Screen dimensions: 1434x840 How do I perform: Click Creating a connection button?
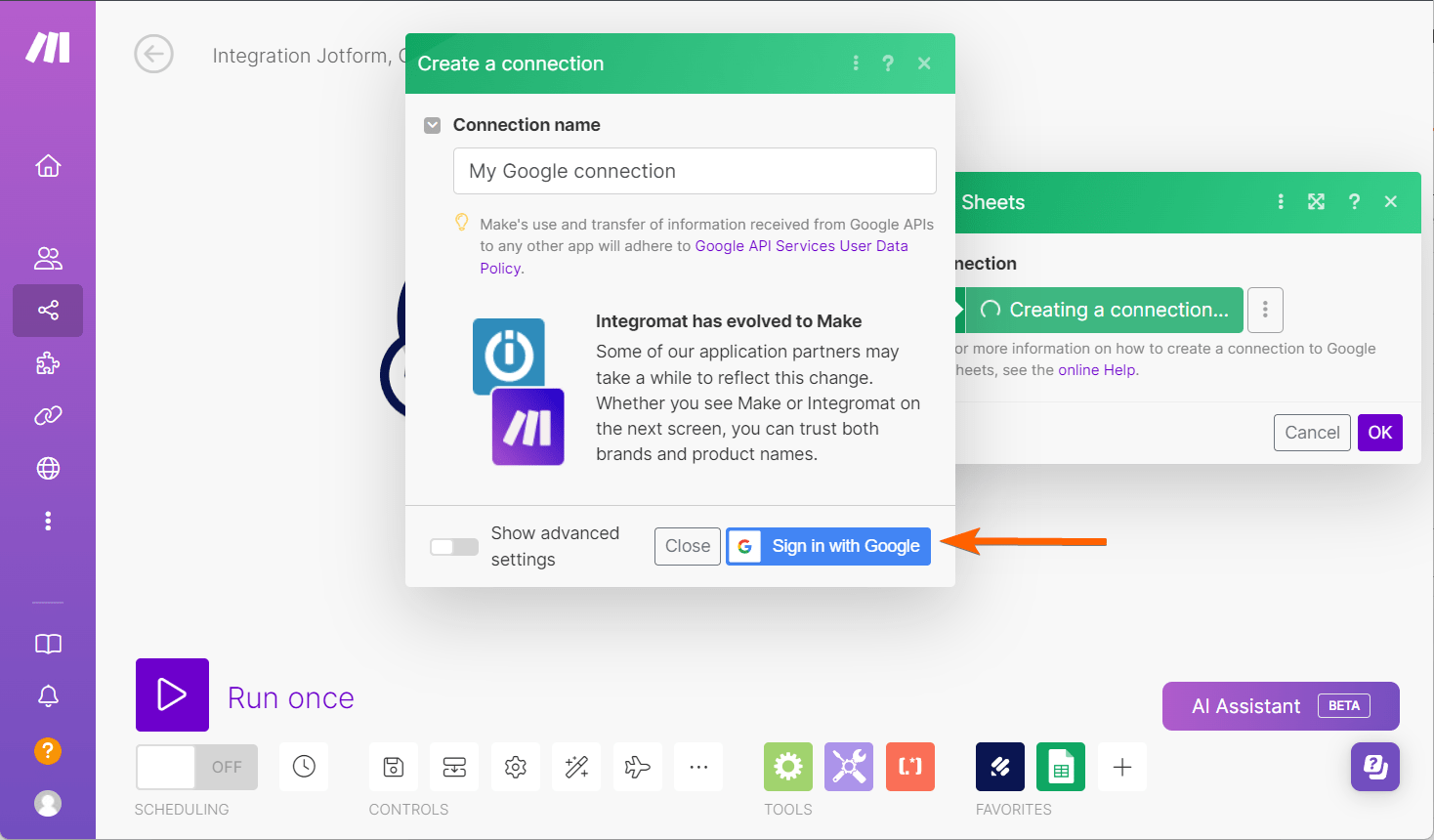[x=1104, y=310]
